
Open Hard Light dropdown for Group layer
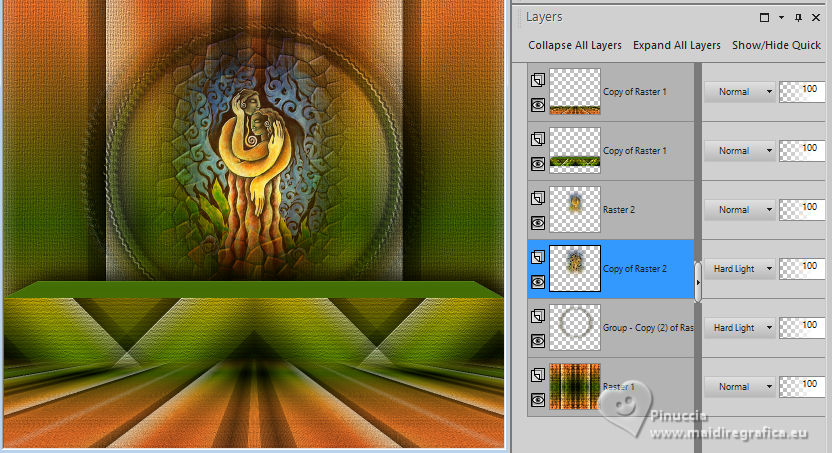740,328
